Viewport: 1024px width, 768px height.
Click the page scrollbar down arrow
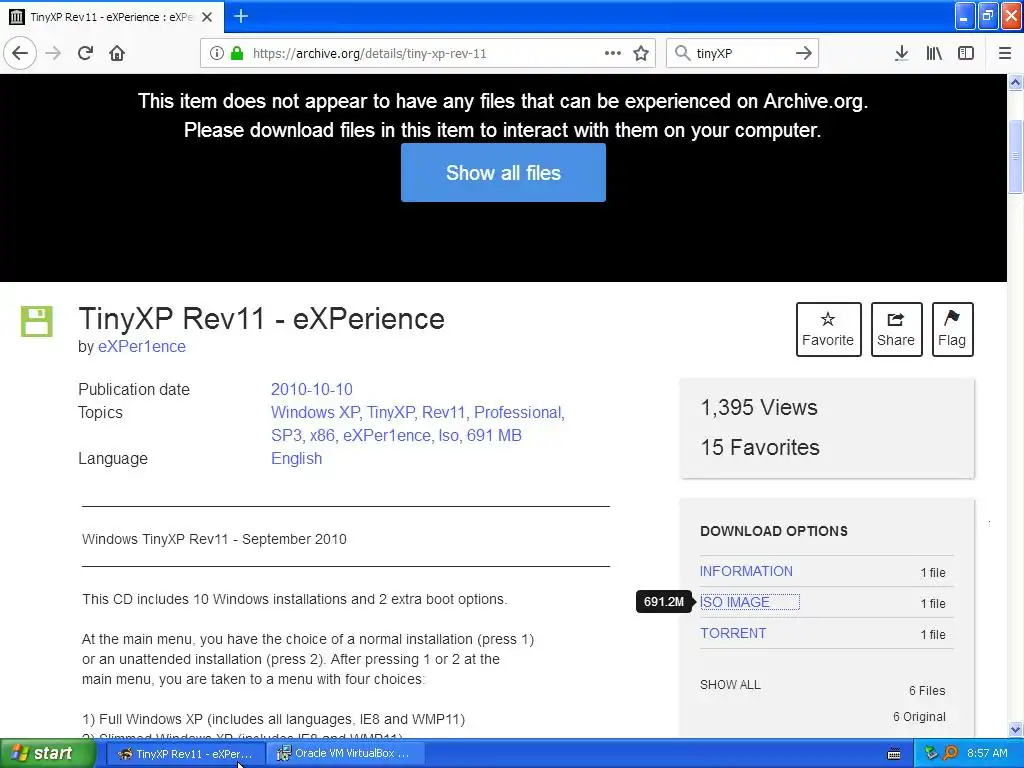coord(1016,729)
